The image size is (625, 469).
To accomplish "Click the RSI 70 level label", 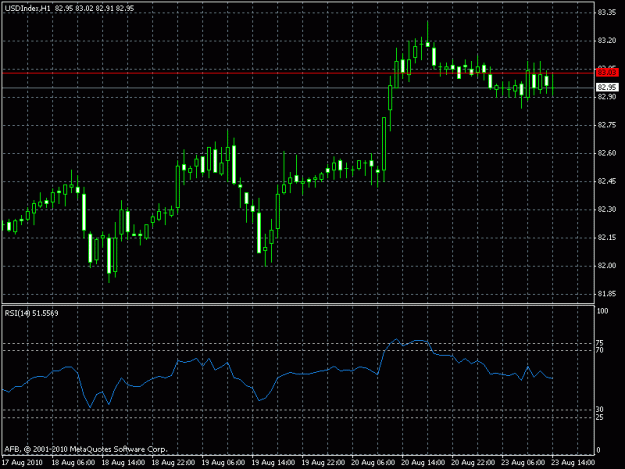I will (600, 350).
